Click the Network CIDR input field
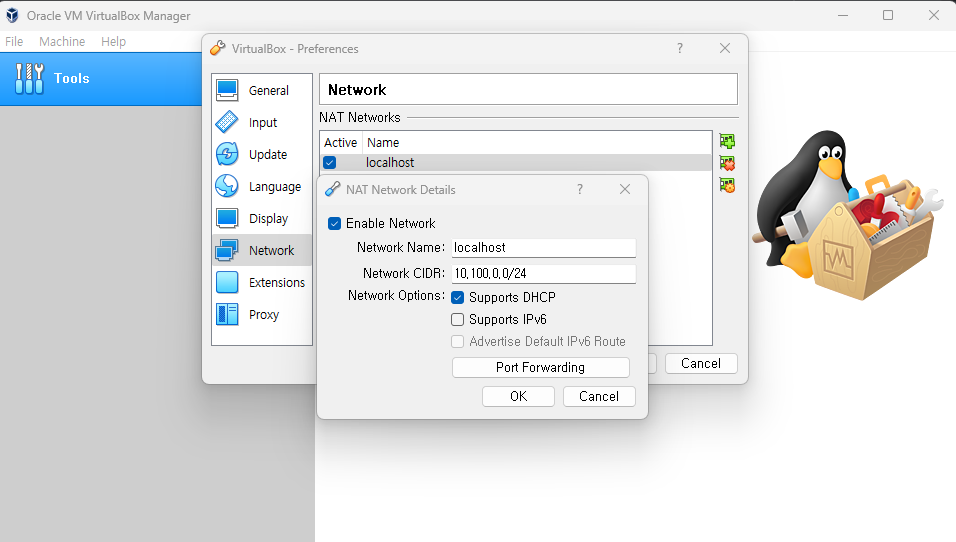 [x=544, y=274]
